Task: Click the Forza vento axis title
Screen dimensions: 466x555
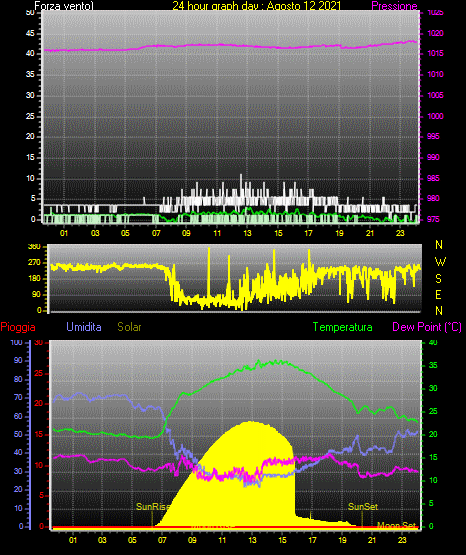Action: [x=64, y=6]
